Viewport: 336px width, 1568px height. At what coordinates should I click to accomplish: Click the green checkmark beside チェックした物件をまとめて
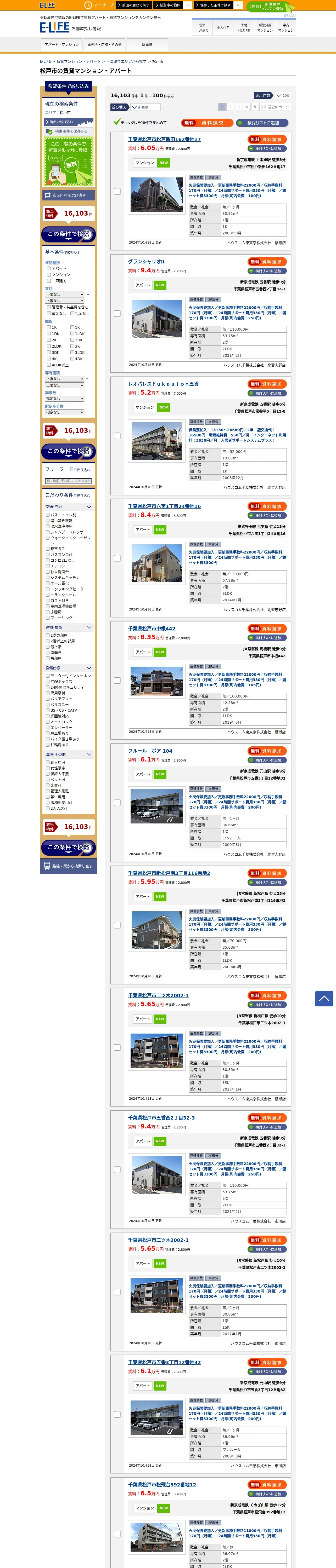[116, 122]
